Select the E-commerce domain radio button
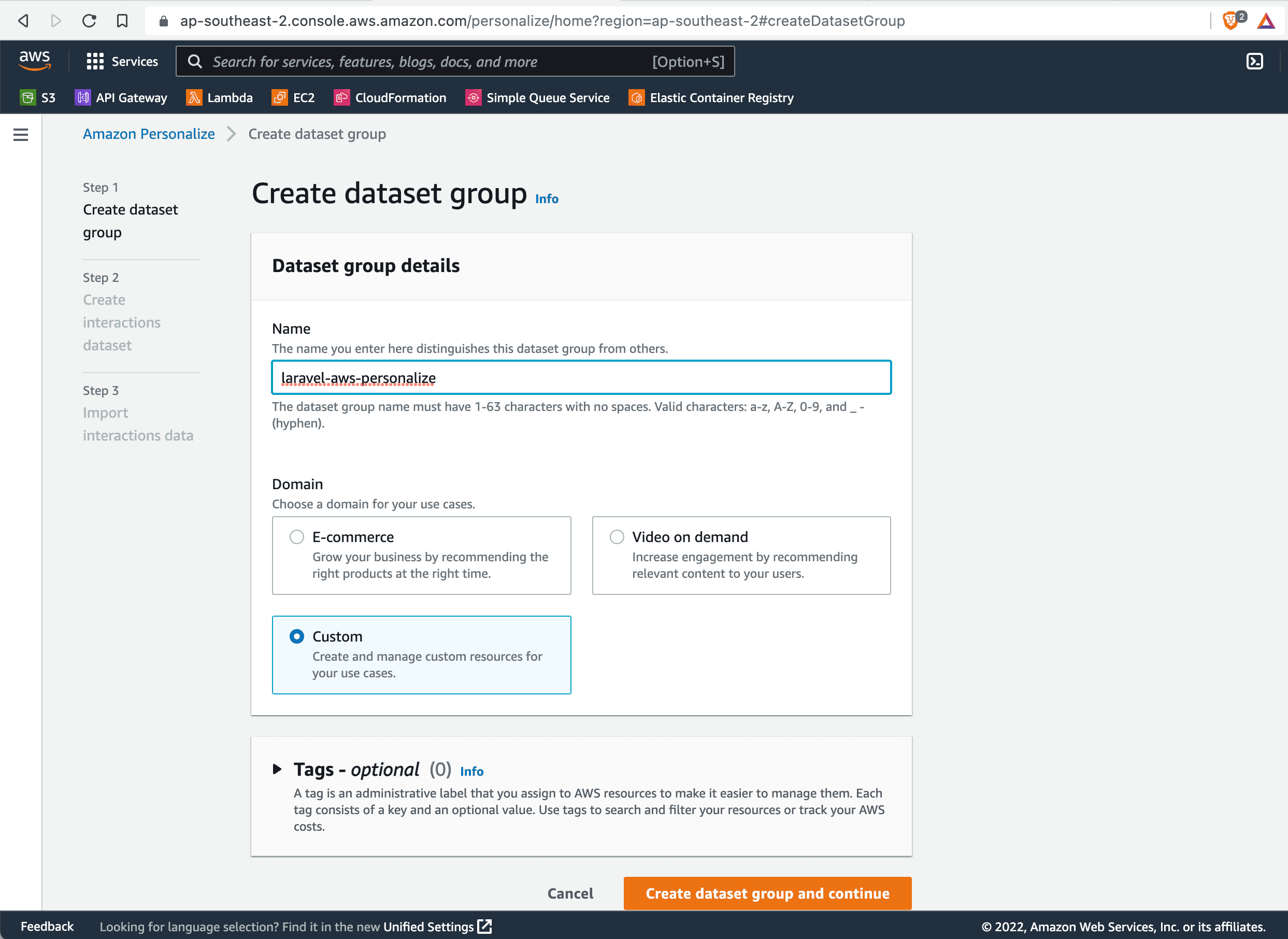The height and width of the screenshot is (939, 1288). [296, 537]
